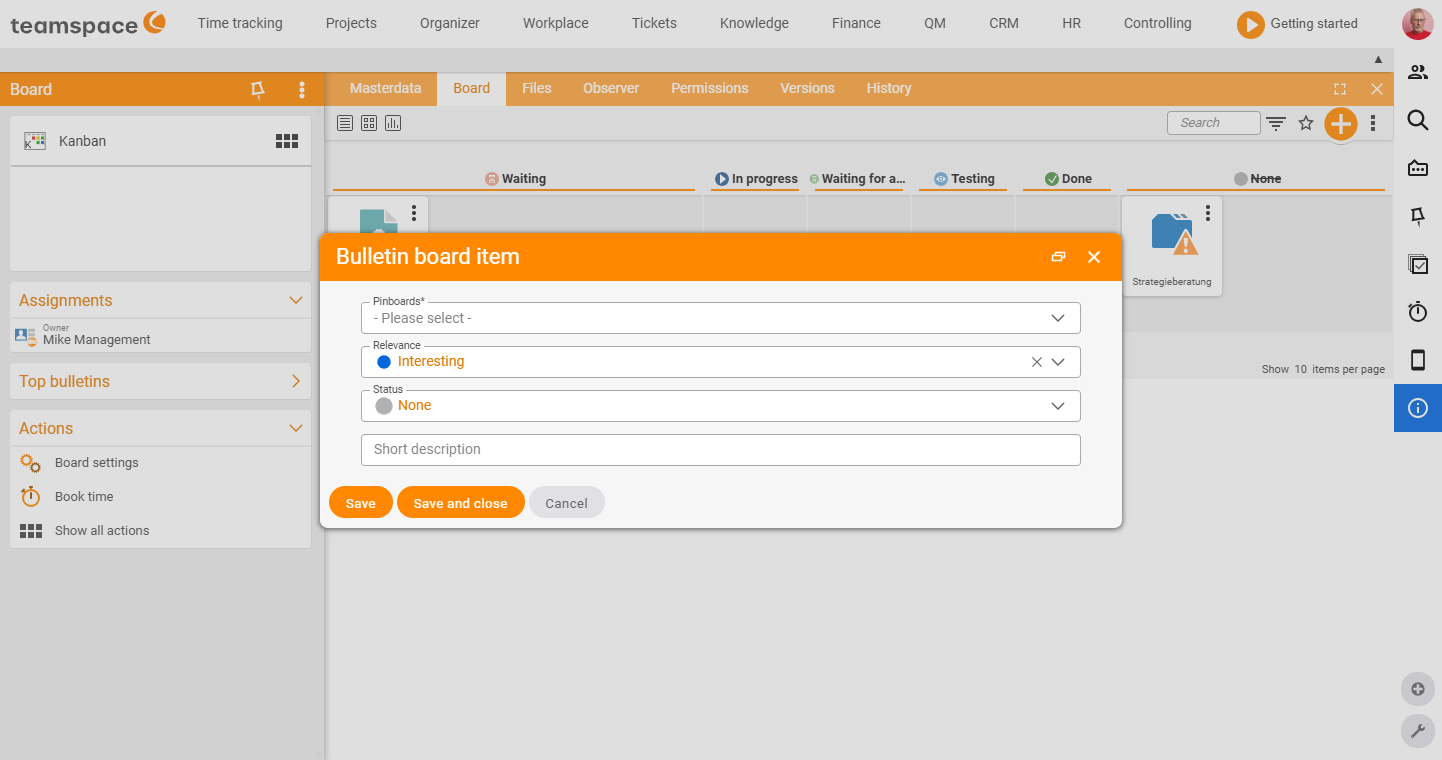Open the wrench tools icon

(1418, 731)
